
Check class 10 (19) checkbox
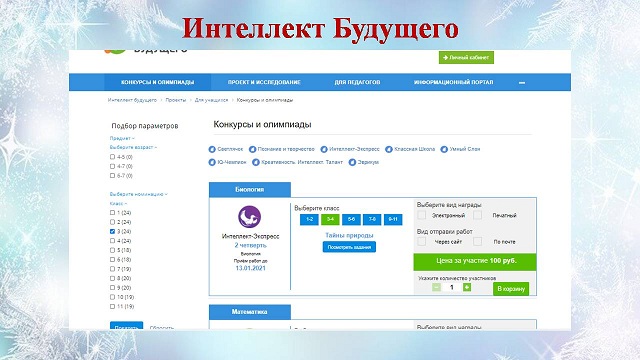(x=112, y=297)
